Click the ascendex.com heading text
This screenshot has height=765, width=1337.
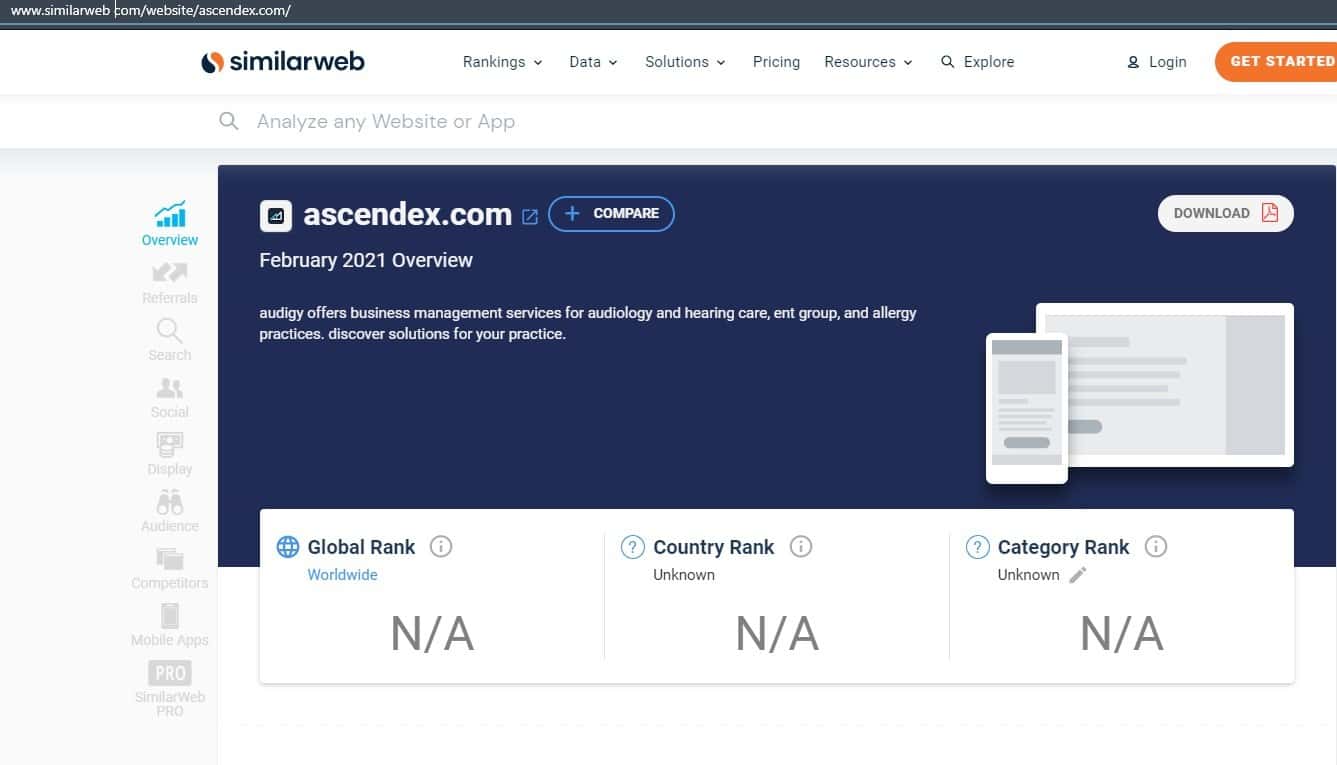(x=407, y=215)
